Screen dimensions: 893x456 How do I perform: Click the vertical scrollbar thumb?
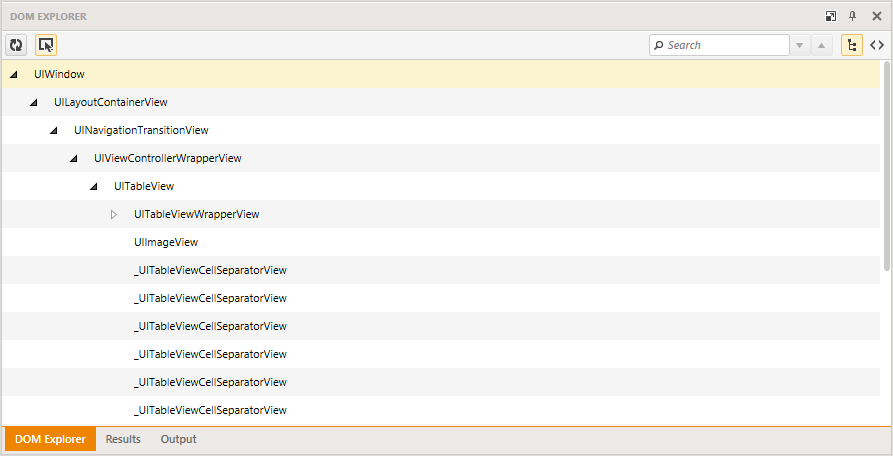tap(886, 165)
